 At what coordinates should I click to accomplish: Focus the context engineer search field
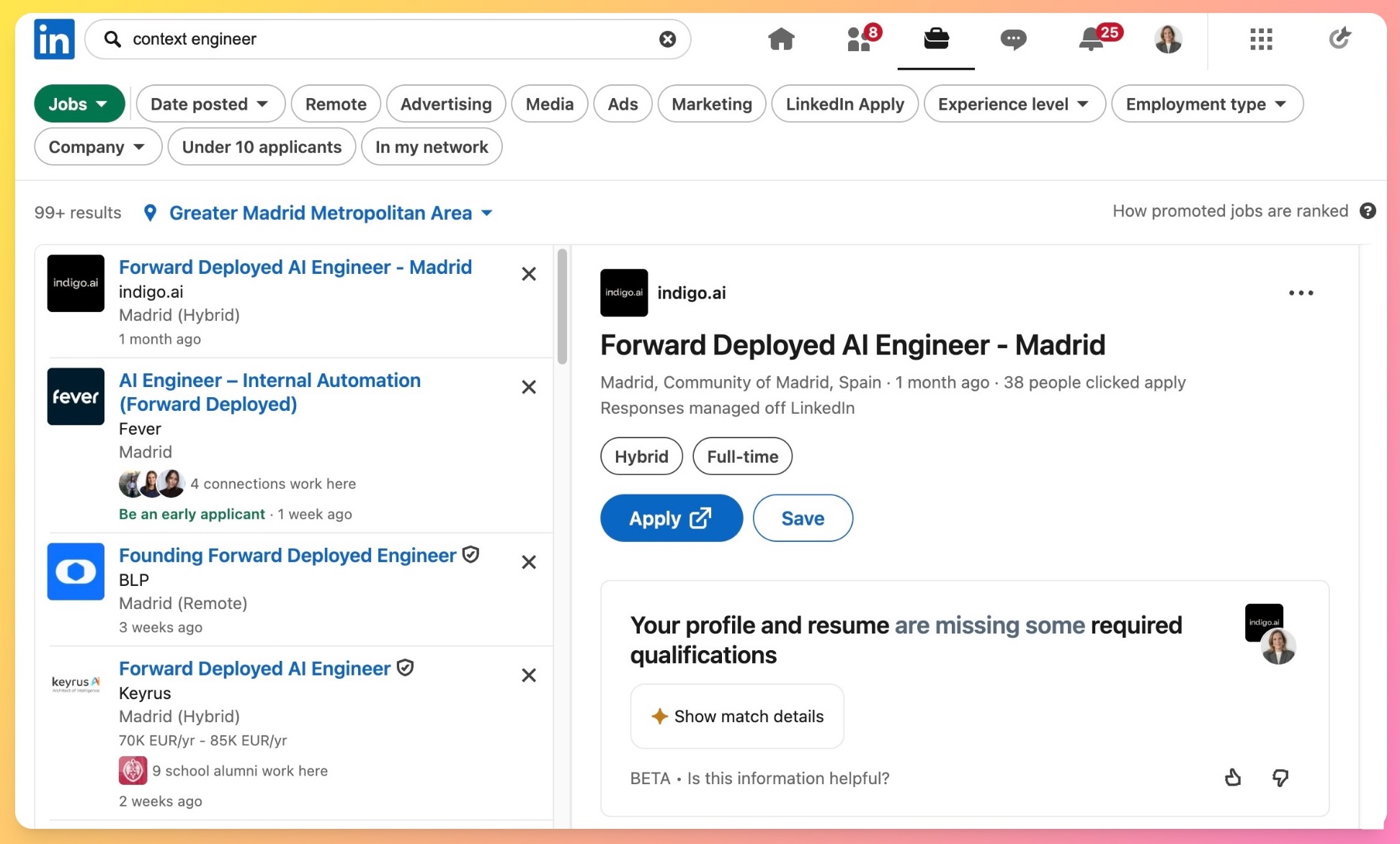(388, 39)
